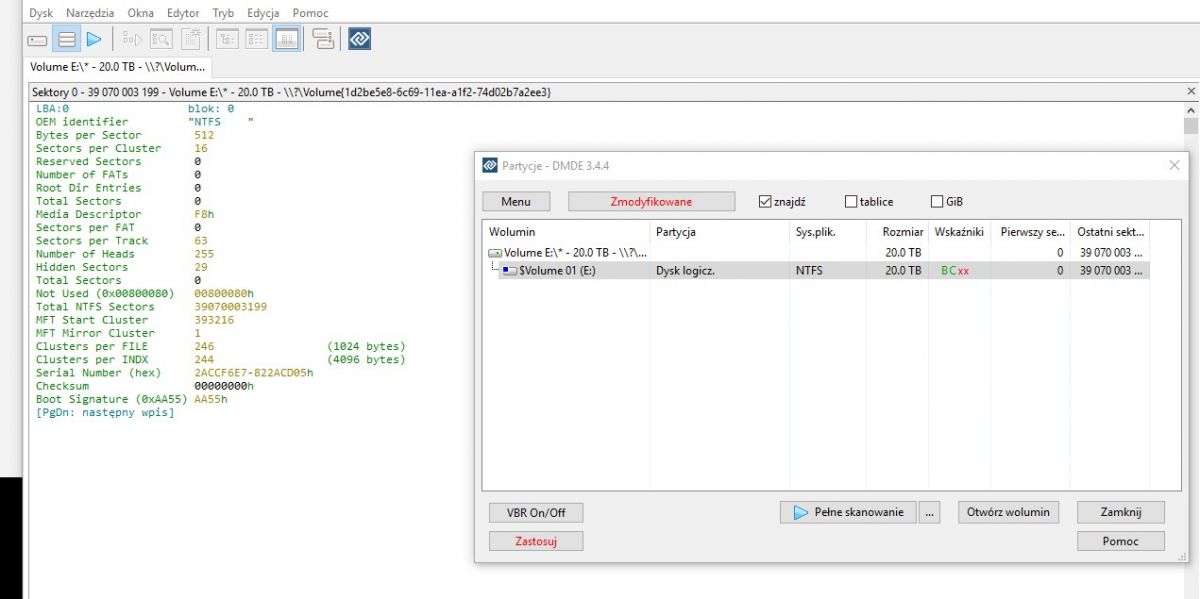Open the Tryb menu
The image size is (1200, 599).
223,13
